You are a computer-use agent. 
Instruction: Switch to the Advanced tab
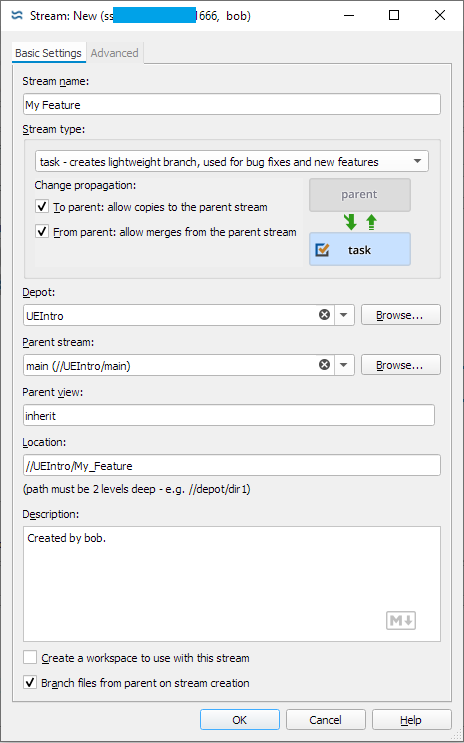click(x=115, y=53)
